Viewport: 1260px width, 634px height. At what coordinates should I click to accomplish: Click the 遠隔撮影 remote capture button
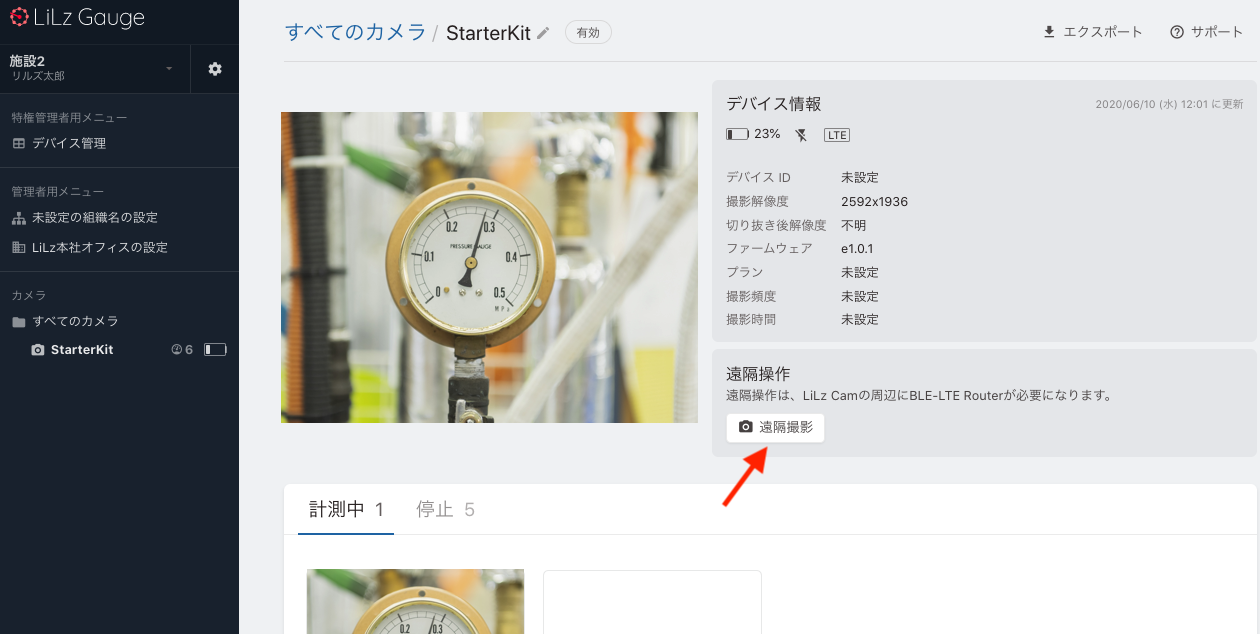coord(775,427)
